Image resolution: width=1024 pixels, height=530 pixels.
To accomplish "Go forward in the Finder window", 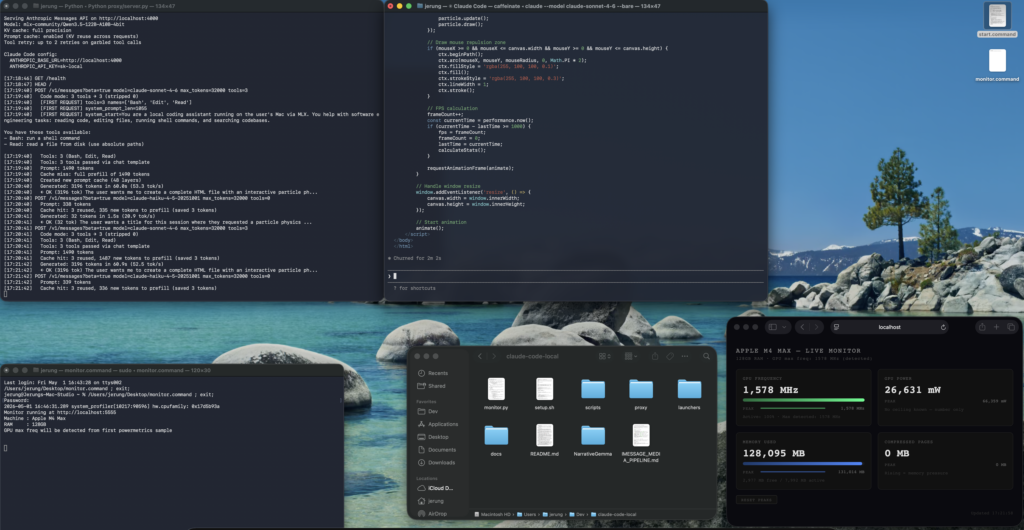I will coord(494,356).
